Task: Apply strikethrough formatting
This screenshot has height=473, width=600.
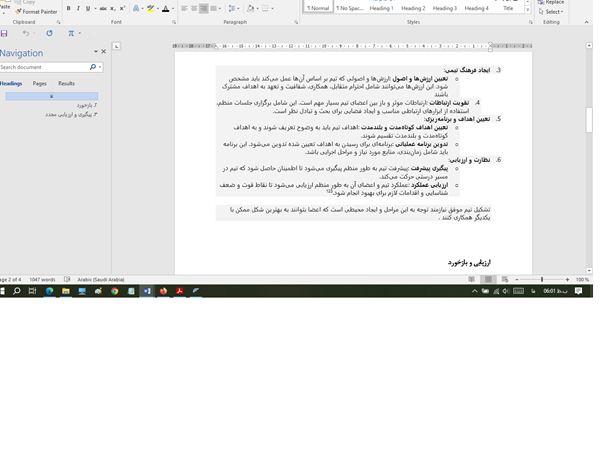Action: pos(103,8)
